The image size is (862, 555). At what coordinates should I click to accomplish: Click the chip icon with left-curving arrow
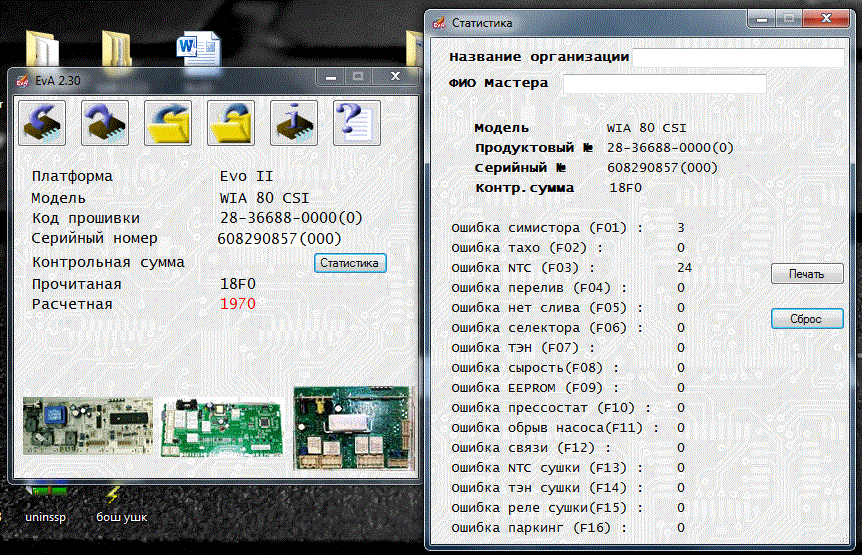coord(42,123)
